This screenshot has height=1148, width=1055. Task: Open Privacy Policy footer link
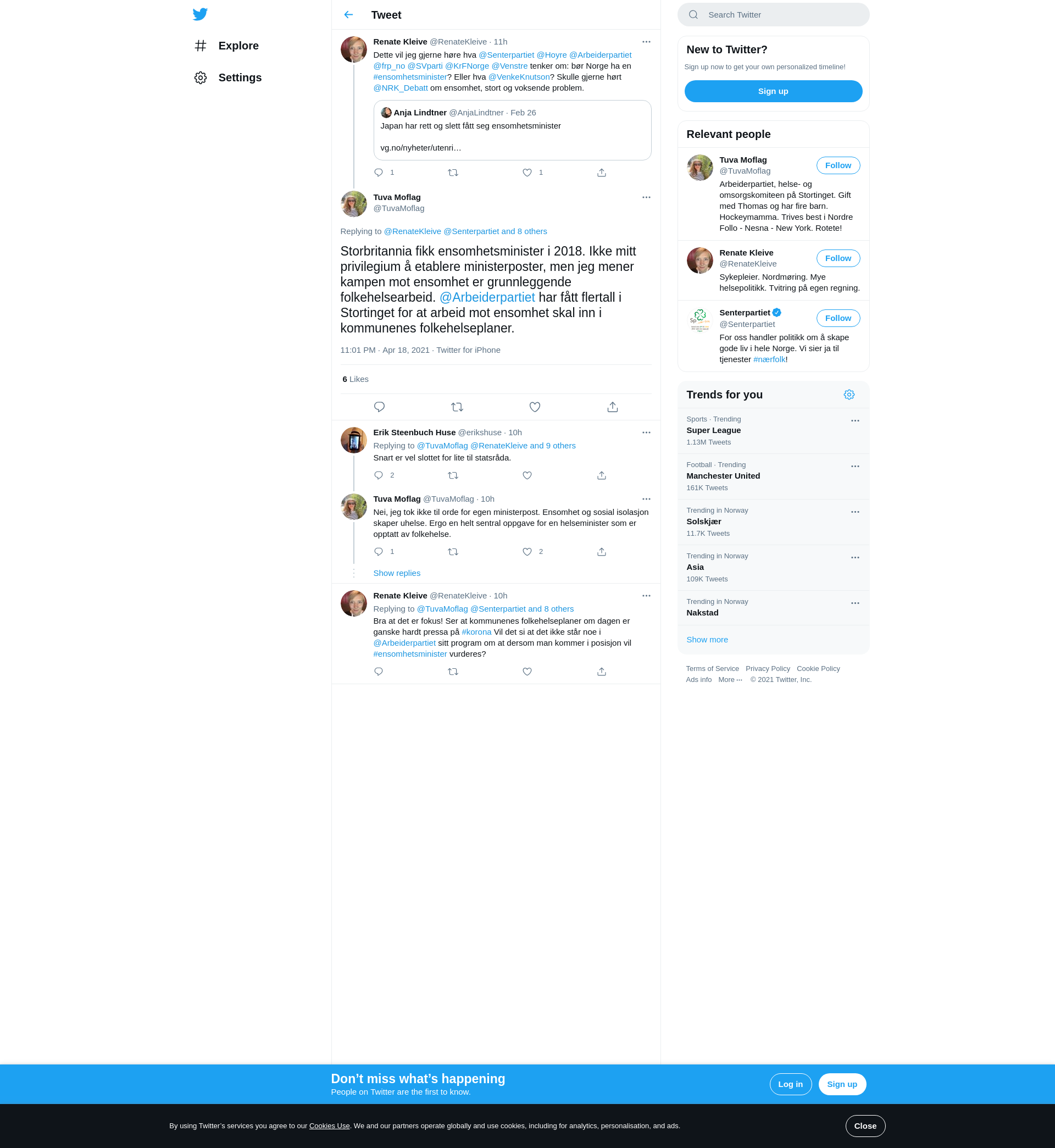click(x=767, y=669)
